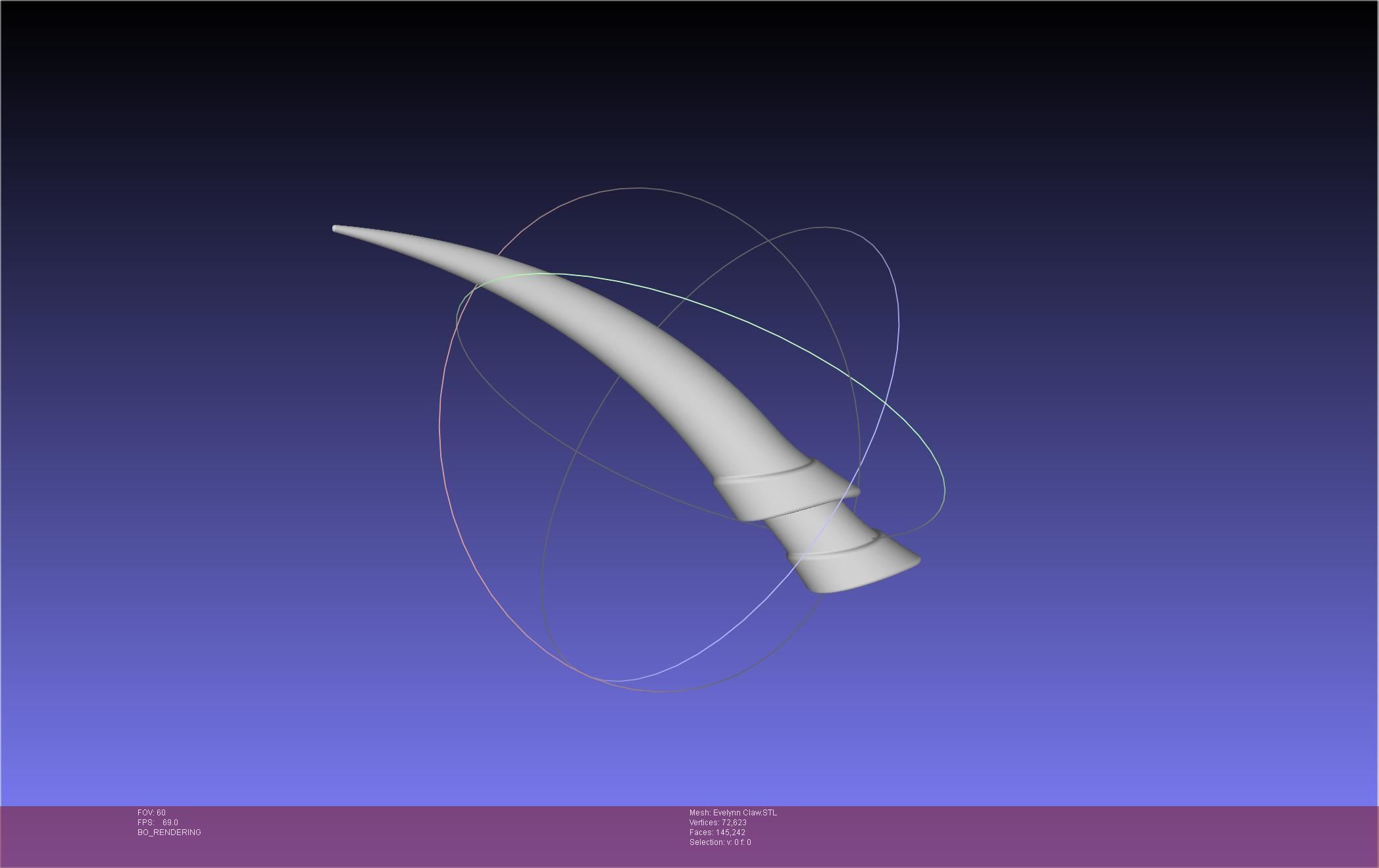Click the 'FOV: 60' status text
Viewport: 1379px width, 868px height.
pos(151,813)
